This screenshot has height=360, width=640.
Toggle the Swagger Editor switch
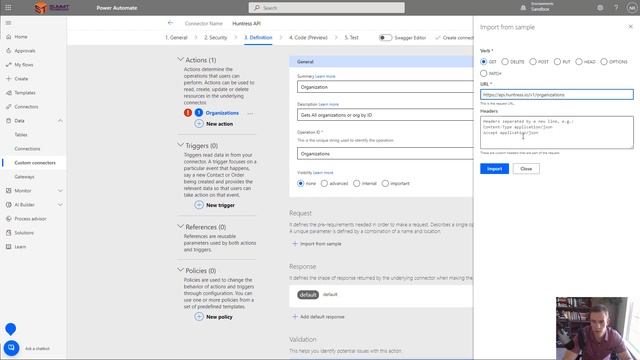(x=385, y=38)
